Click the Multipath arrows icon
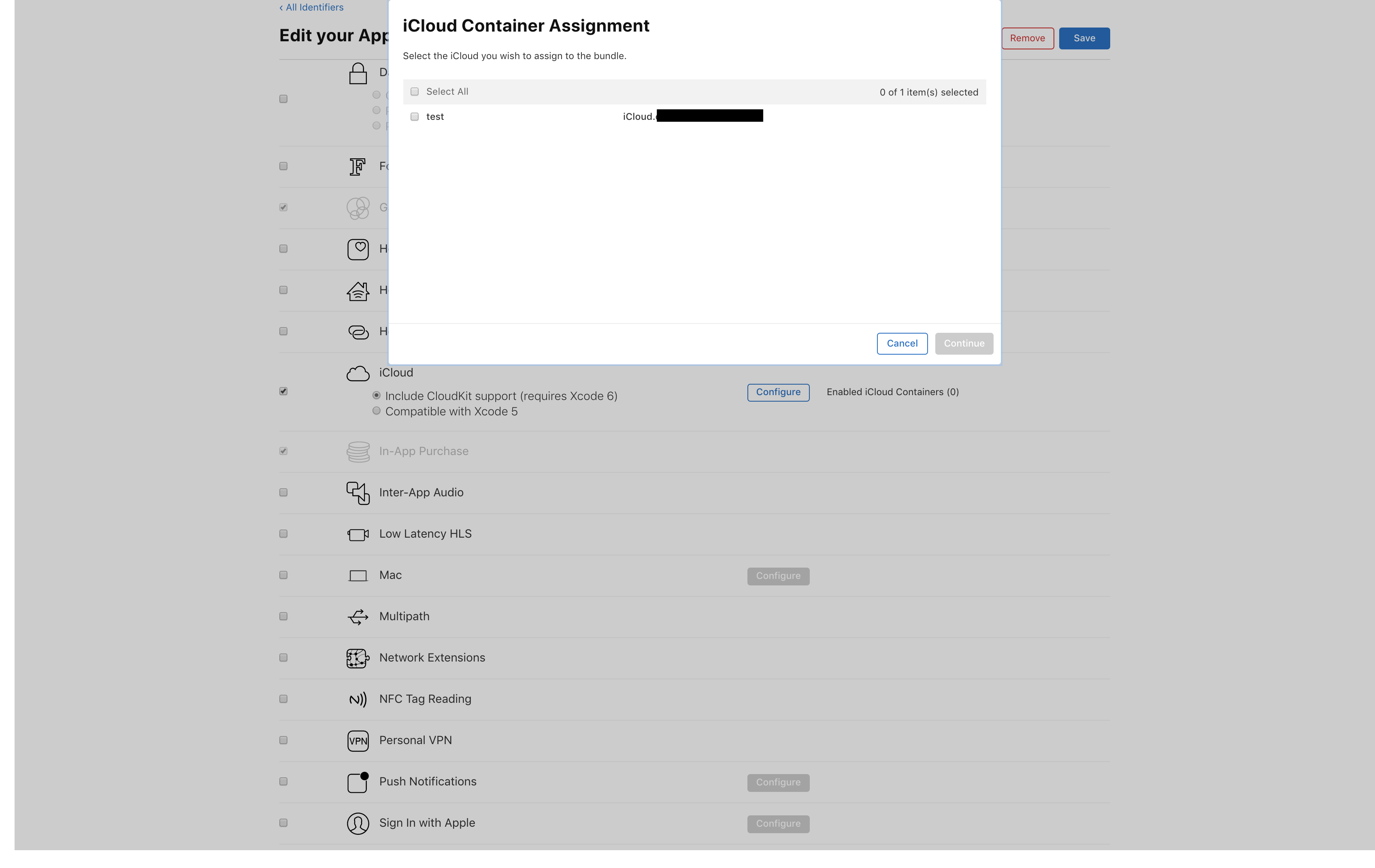Image resolution: width=1375 pixels, height=868 pixels. pyautogui.click(x=358, y=617)
